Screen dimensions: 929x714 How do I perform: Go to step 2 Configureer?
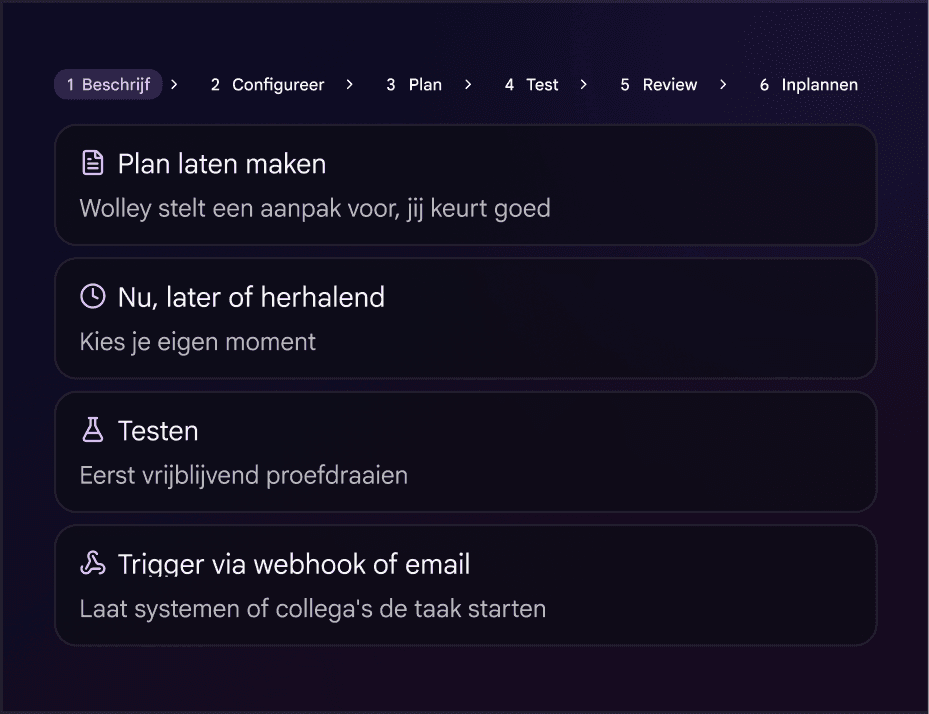[x=268, y=85]
